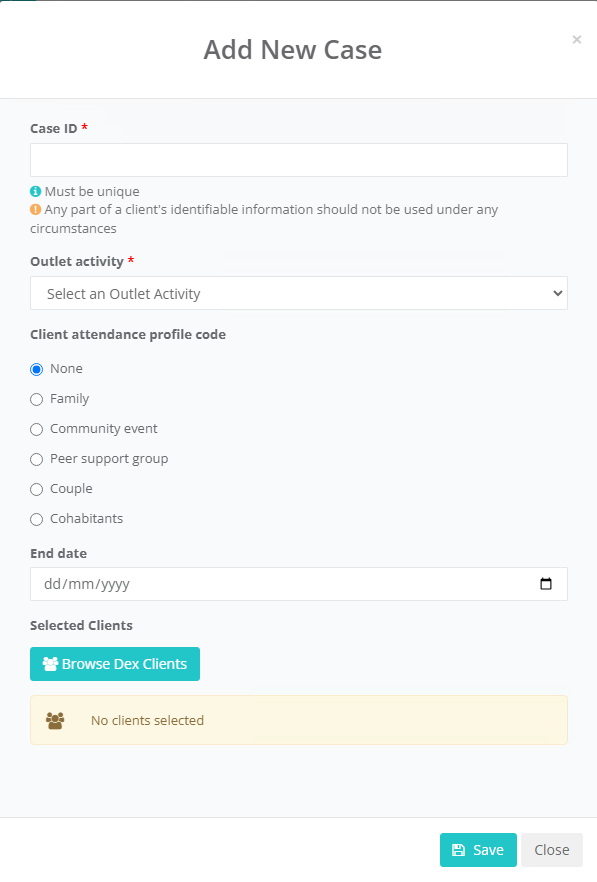Pick the Peer support group option

pyautogui.click(x=37, y=459)
